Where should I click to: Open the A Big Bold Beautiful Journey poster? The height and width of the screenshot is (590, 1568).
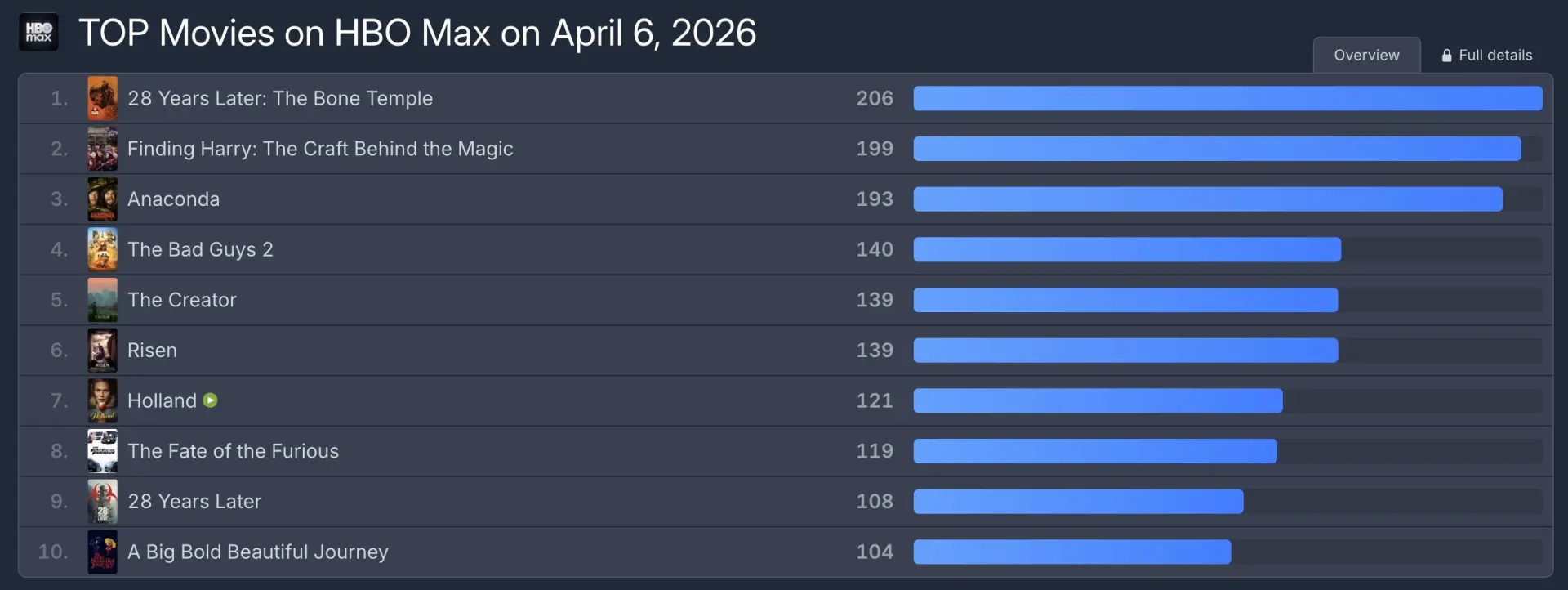click(x=102, y=552)
